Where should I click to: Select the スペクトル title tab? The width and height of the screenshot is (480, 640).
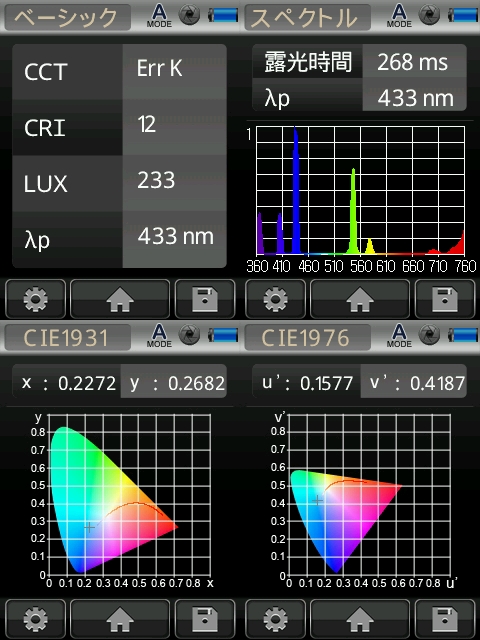(x=307, y=17)
